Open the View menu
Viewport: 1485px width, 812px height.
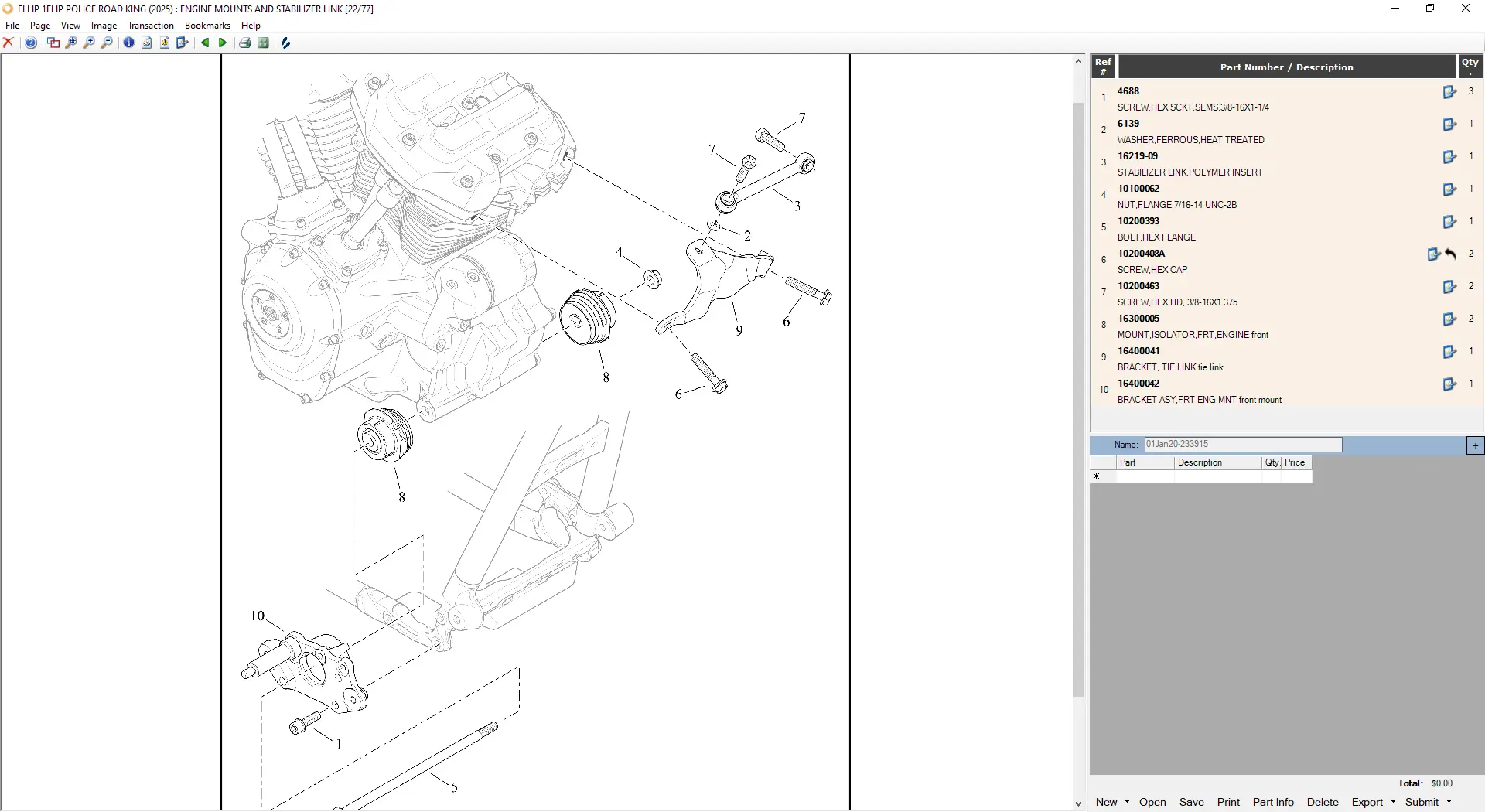tap(70, 26)
